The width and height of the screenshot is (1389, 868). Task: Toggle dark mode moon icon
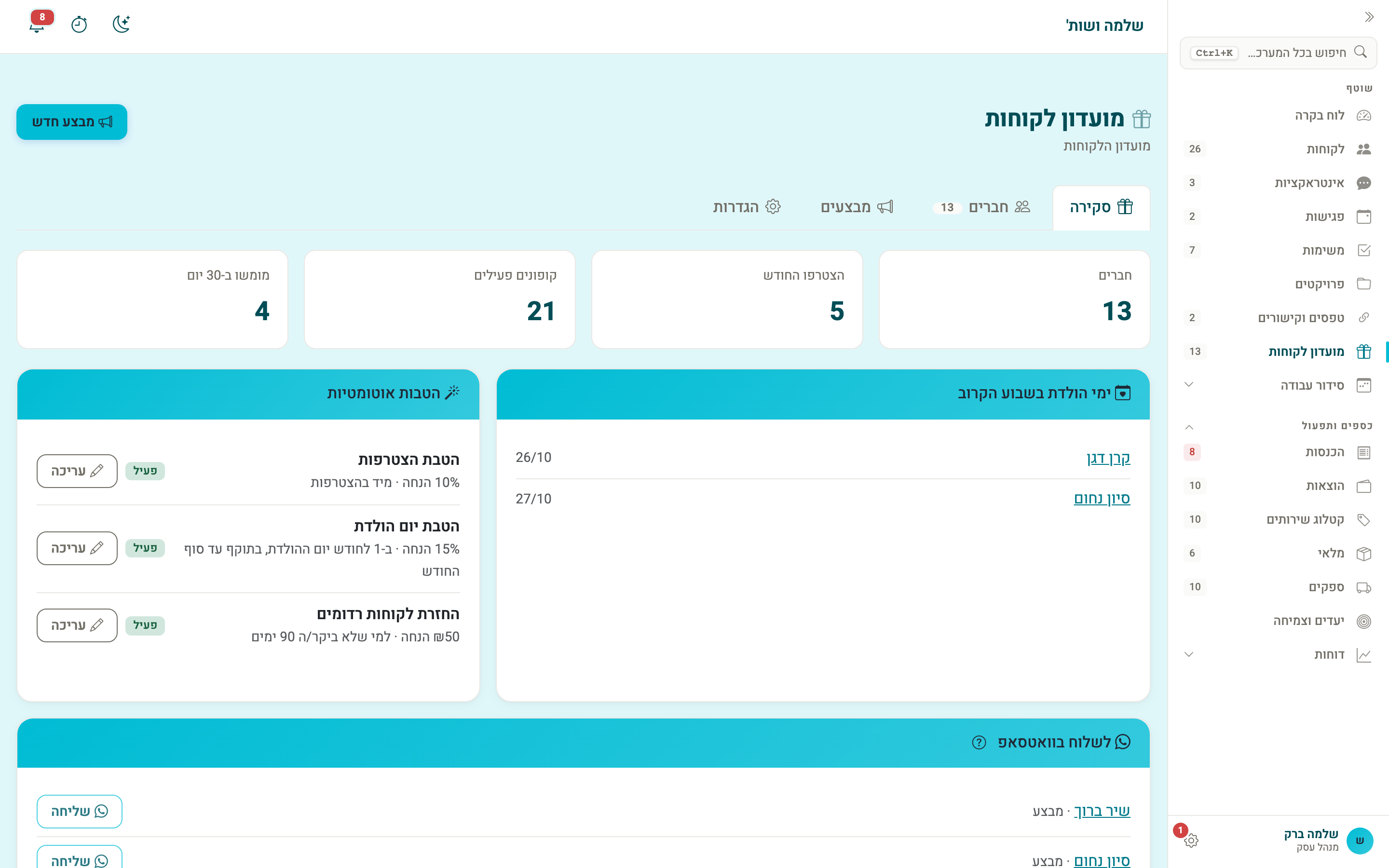(x=122, y=25)
